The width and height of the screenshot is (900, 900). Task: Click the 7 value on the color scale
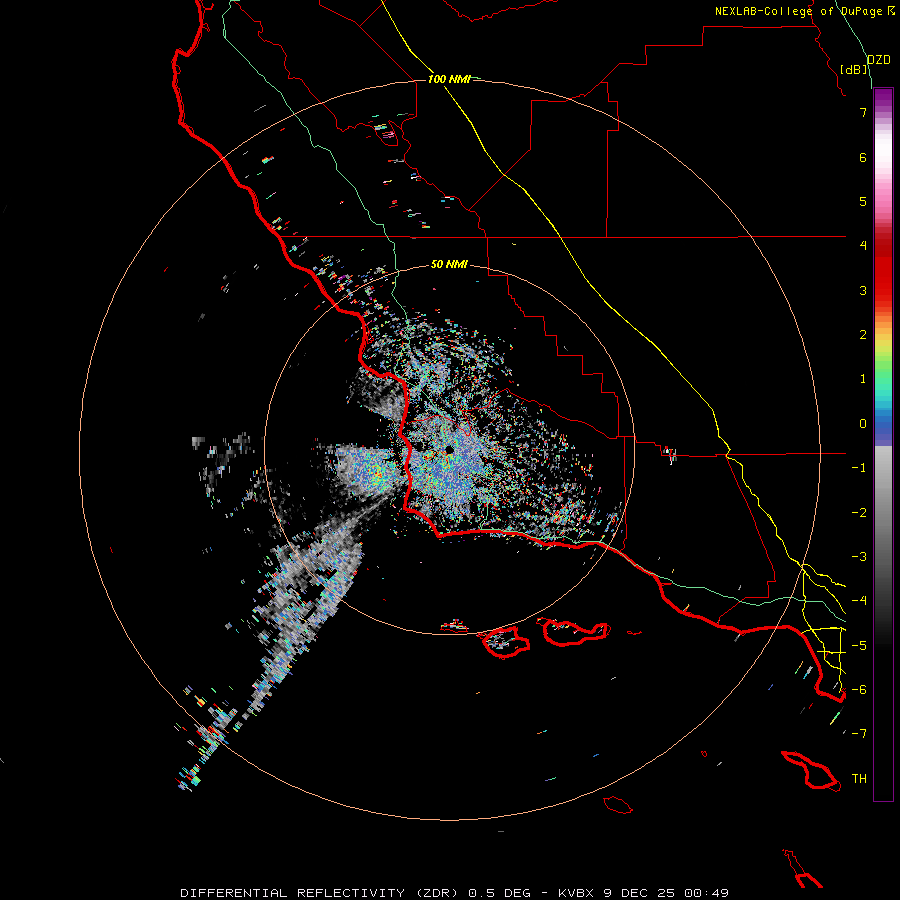point(863,112)
